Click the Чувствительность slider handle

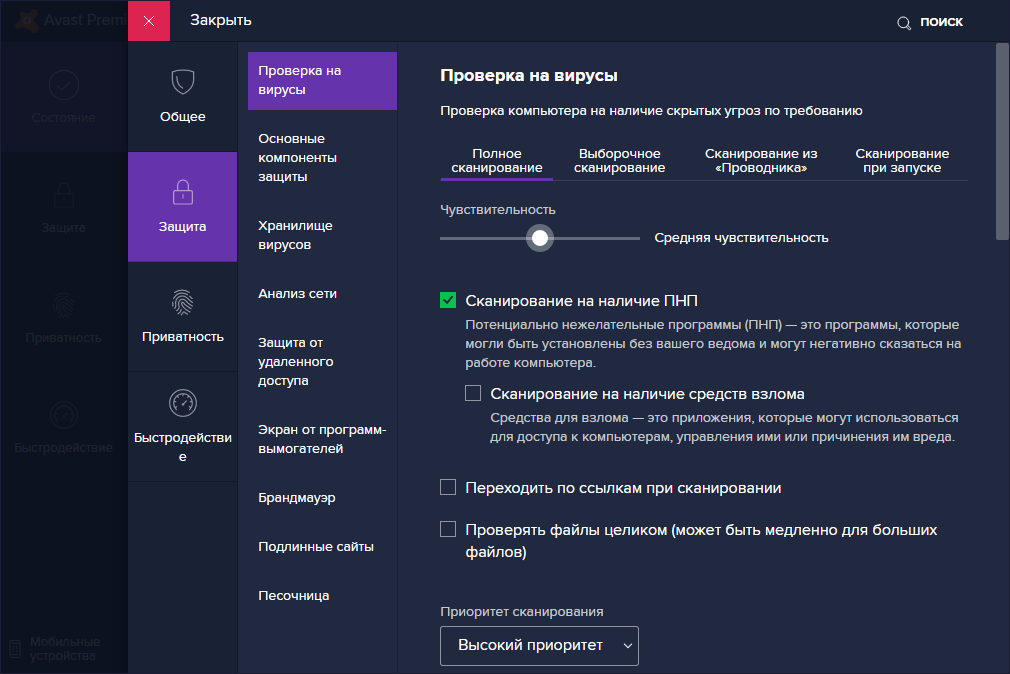click(x=540, y=238)
